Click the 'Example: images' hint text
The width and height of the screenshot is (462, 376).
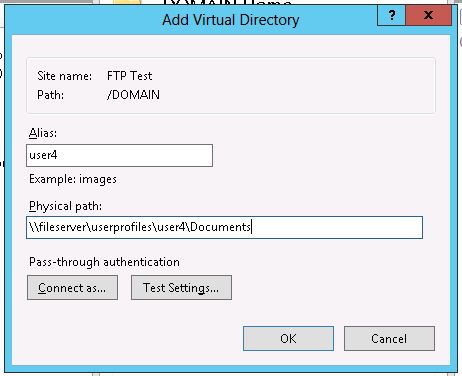(73, 179)
